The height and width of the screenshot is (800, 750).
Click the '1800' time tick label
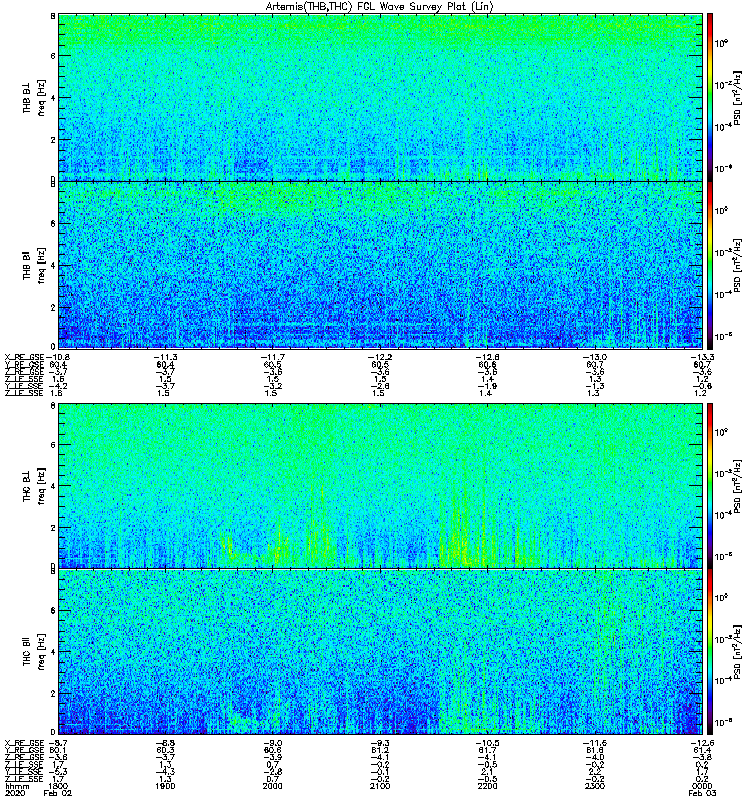(x=58, y=786)
